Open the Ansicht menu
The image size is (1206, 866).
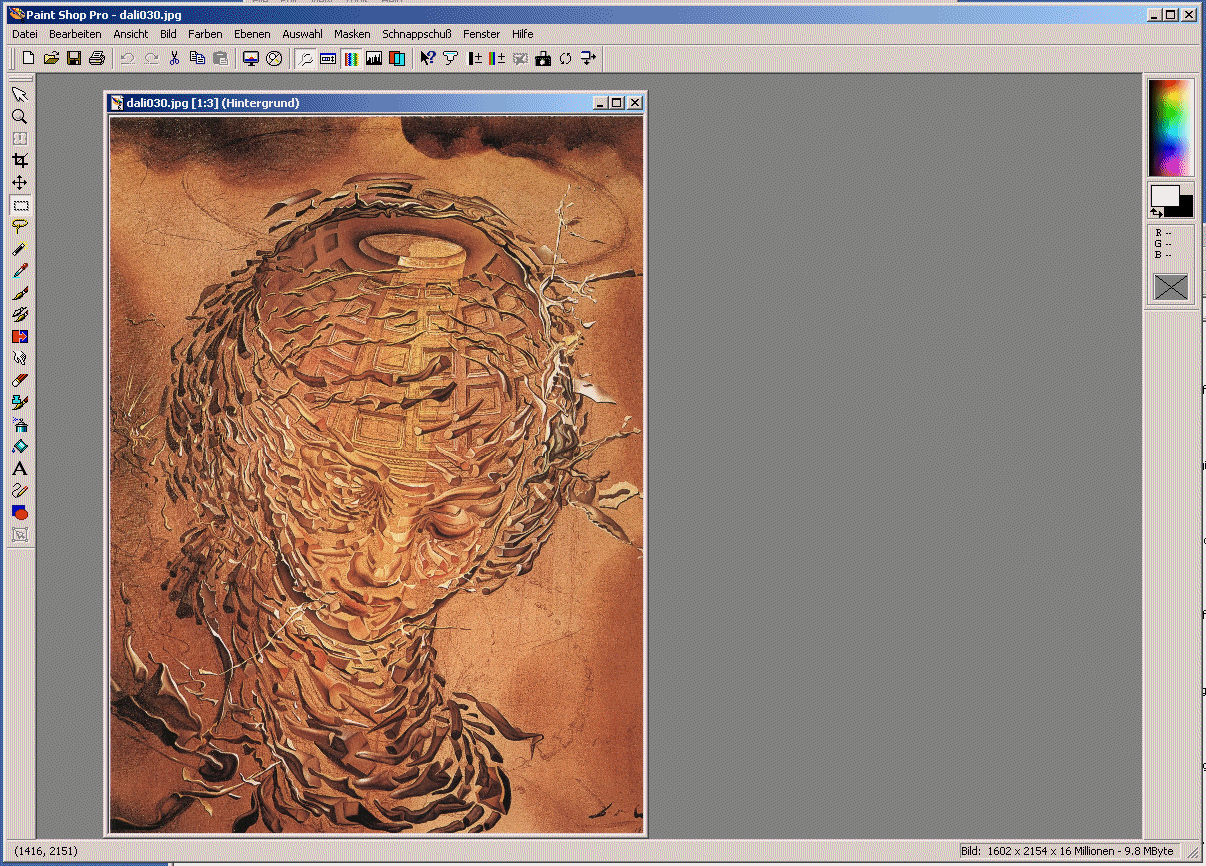[131, 34]
